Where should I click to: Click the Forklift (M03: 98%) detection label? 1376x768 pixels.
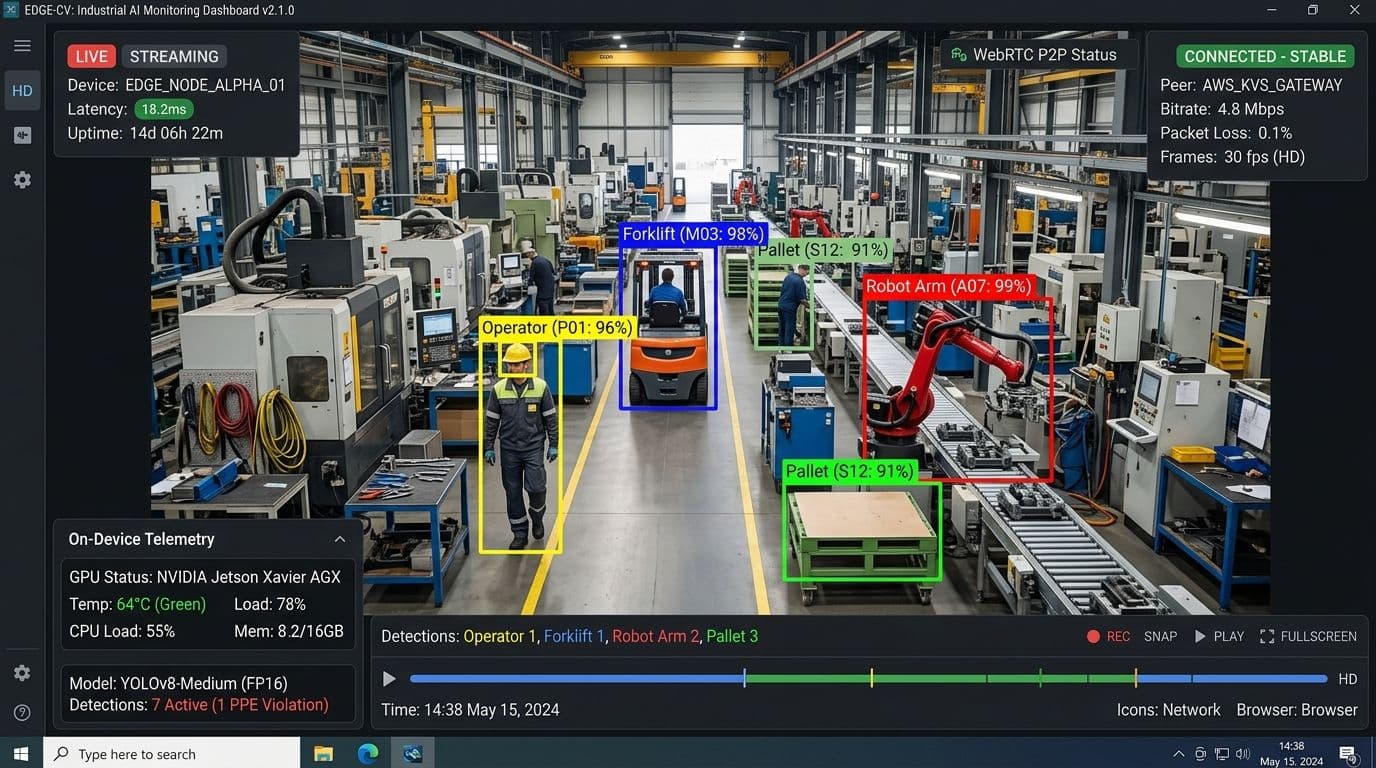tap(692, 234)
